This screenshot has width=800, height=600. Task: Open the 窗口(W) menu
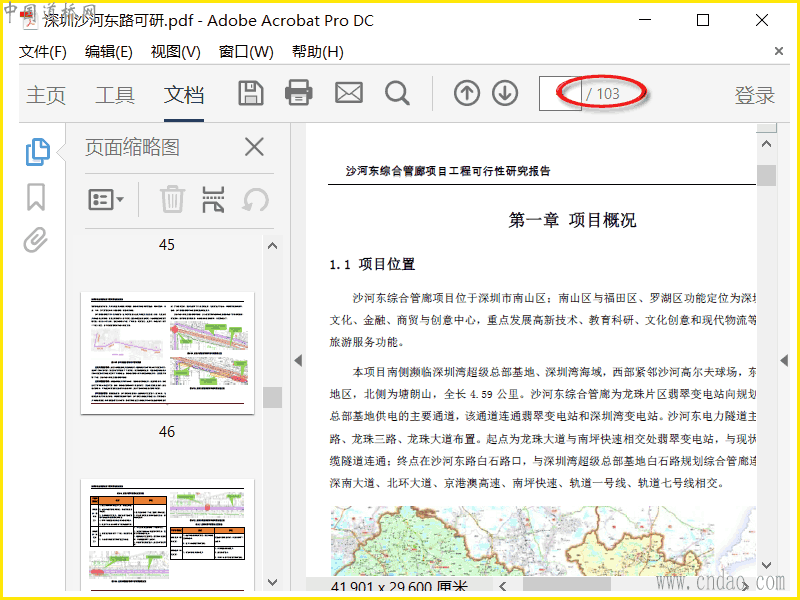(246, 52)
